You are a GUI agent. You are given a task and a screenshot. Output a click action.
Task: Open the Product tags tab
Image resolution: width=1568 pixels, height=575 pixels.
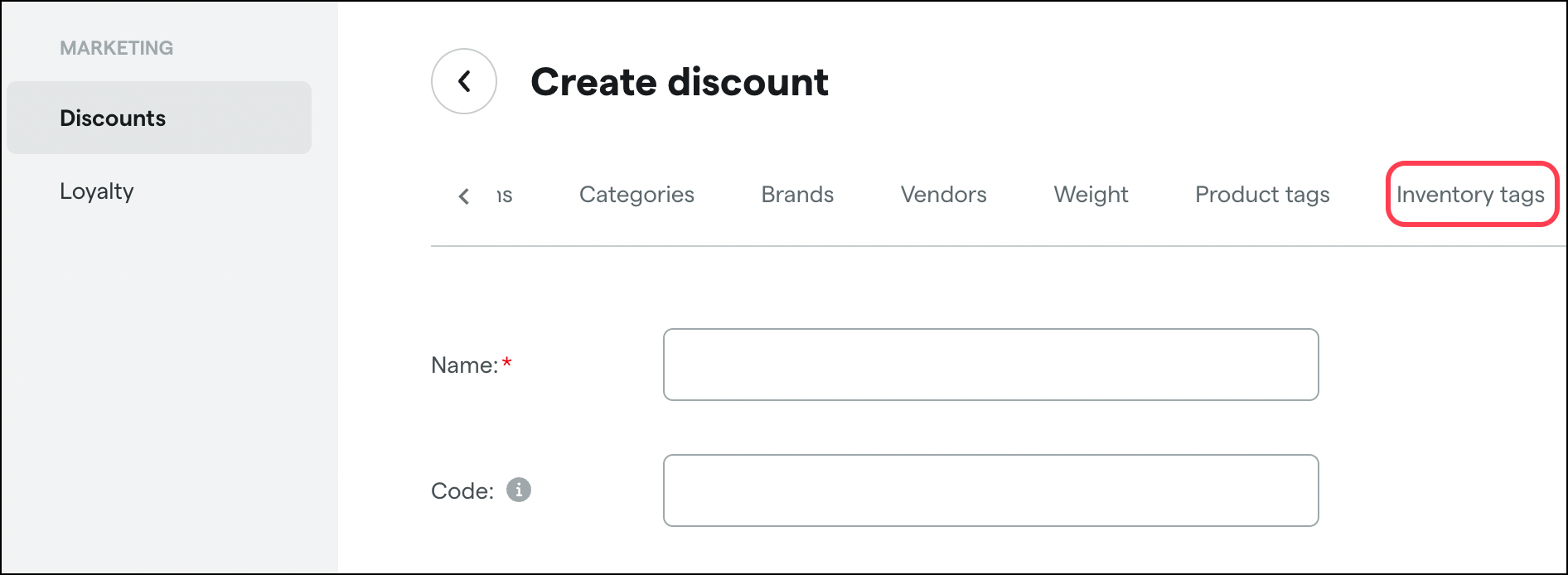click(1262, 195)
